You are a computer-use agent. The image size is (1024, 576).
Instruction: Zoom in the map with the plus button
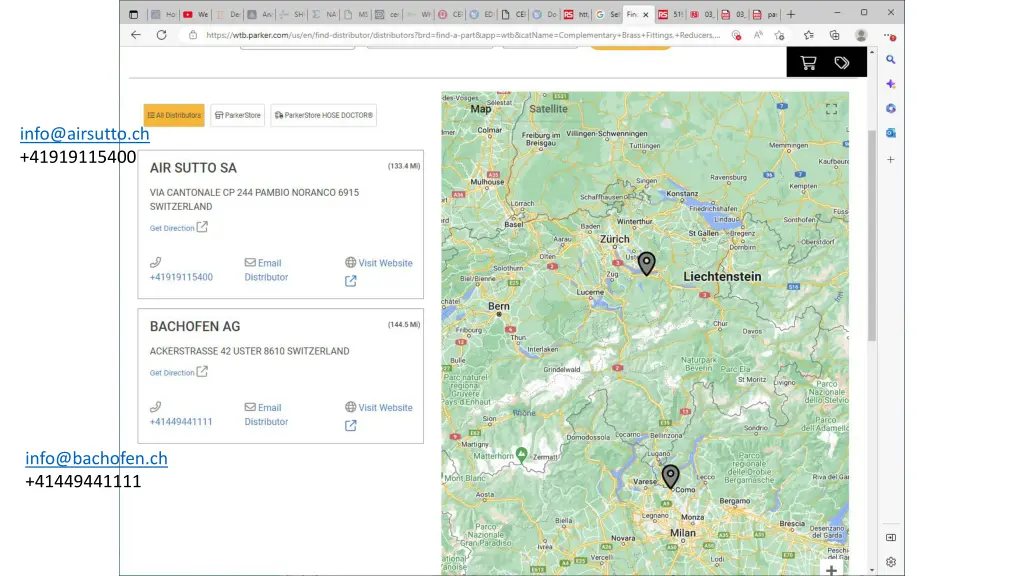(x=831, y=570)
